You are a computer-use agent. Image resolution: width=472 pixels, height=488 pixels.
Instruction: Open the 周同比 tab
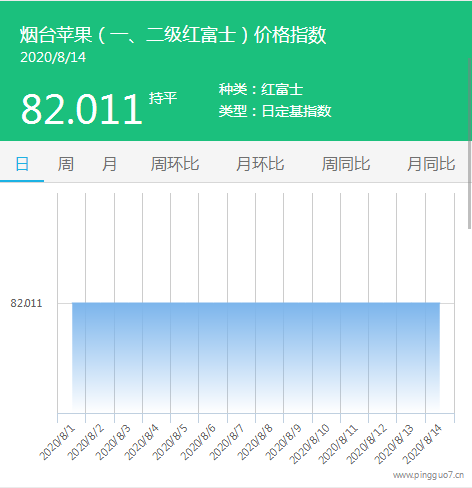346,164
